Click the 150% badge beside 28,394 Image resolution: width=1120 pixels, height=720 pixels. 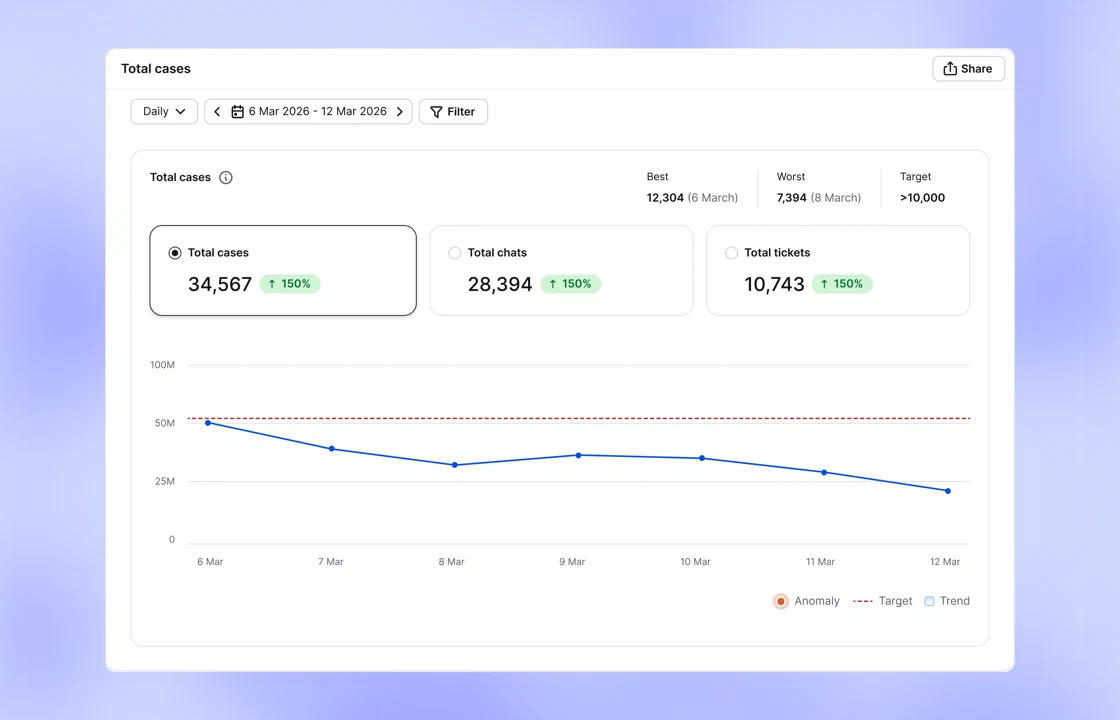571,284
